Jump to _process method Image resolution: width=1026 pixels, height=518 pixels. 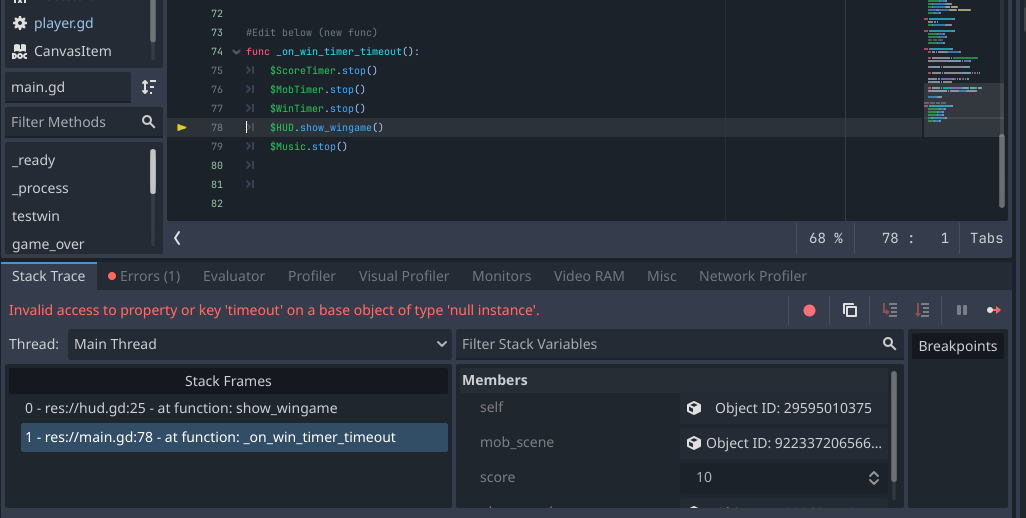click(x=40, y=188)
